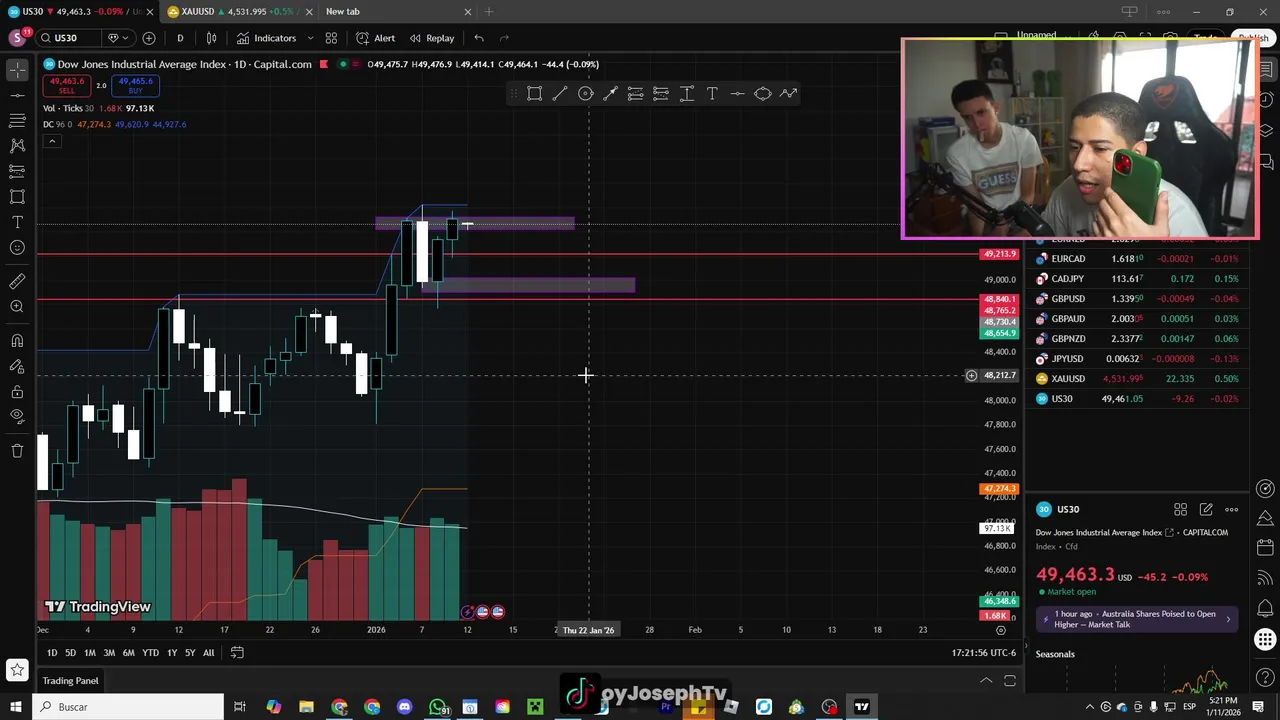Open the Australia Shares news headline
1280x720 pixels.
[1137, 619]
